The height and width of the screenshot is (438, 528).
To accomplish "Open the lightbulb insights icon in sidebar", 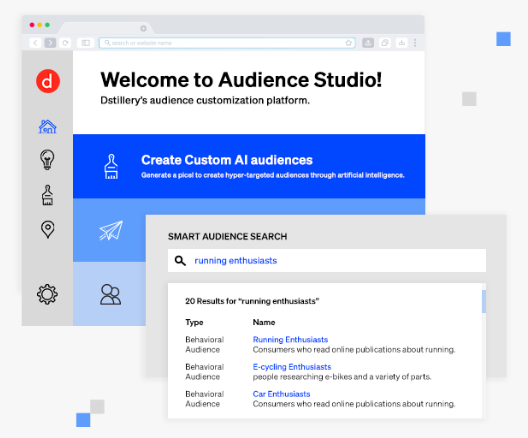I will point(47,159).
